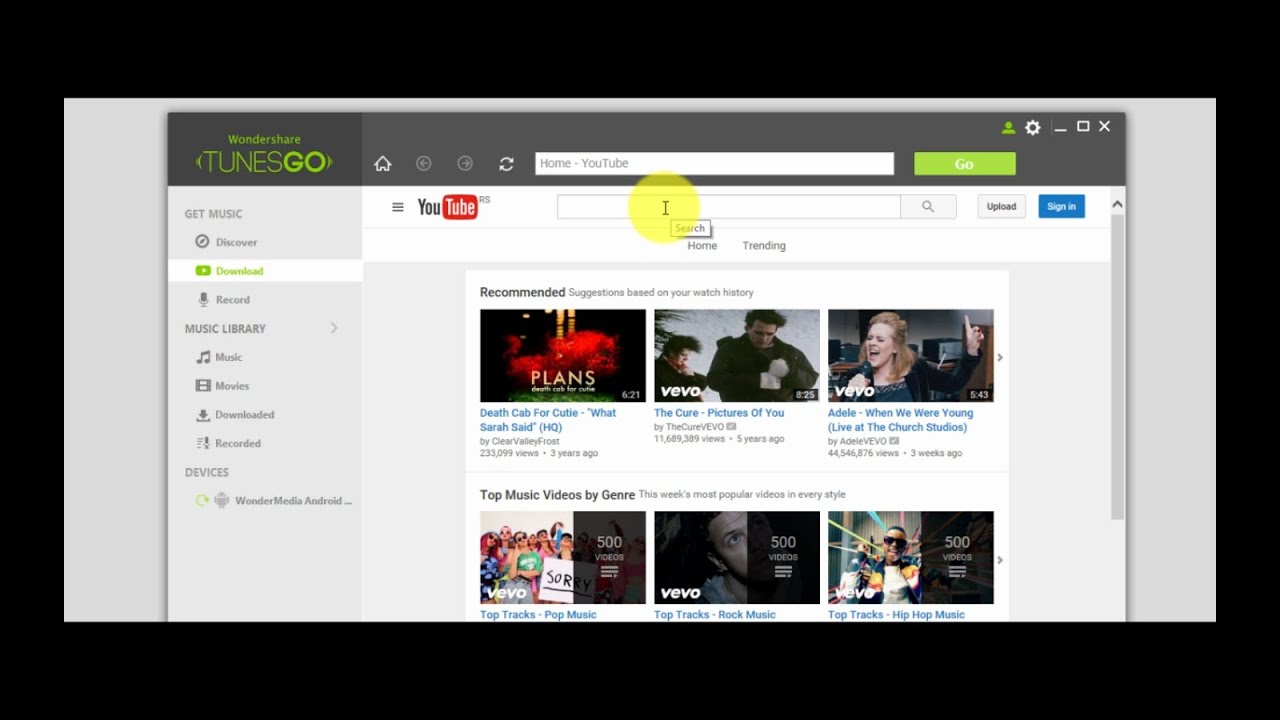Click the Upload button
1280x720 pixels.
point(1001,206)
